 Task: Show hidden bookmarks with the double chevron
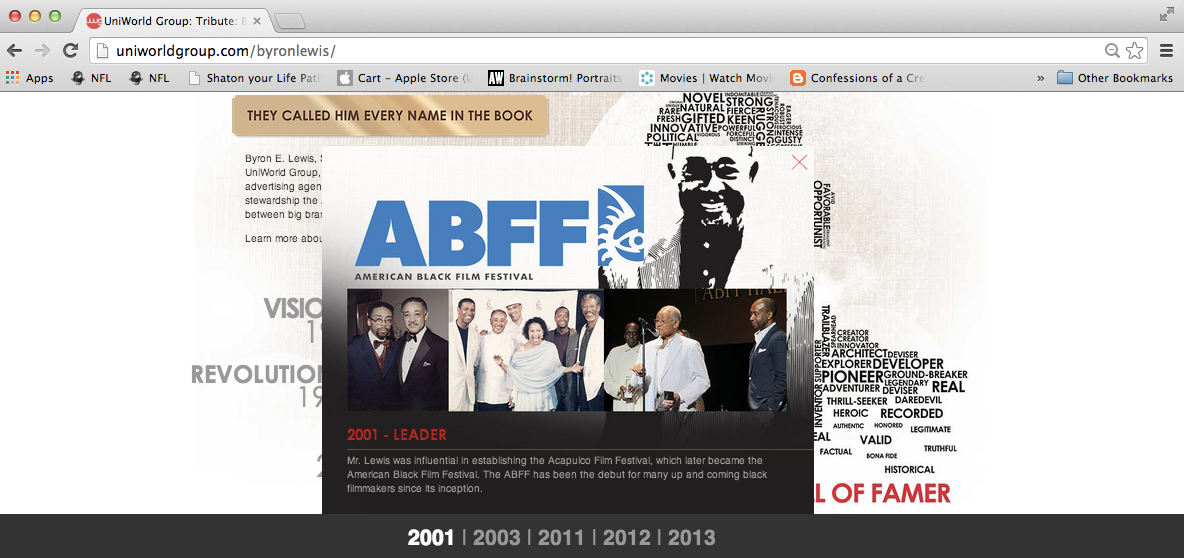click(1041, 78)
